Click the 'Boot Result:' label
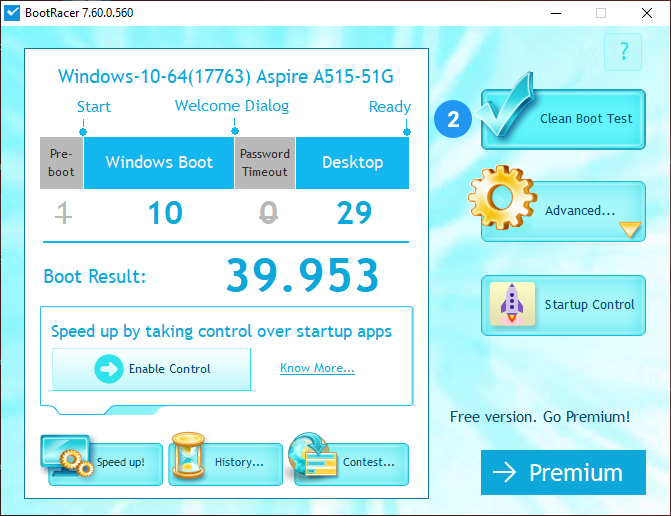This screenshot has height=516, width=671. (95, 276)
